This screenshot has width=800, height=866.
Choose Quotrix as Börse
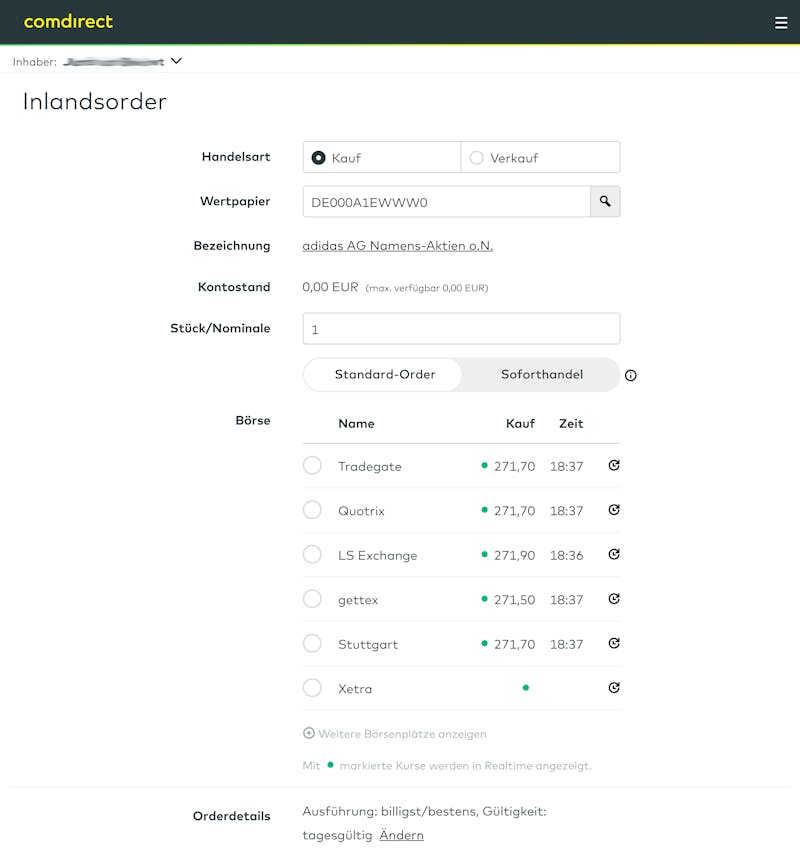coord(312,510)
